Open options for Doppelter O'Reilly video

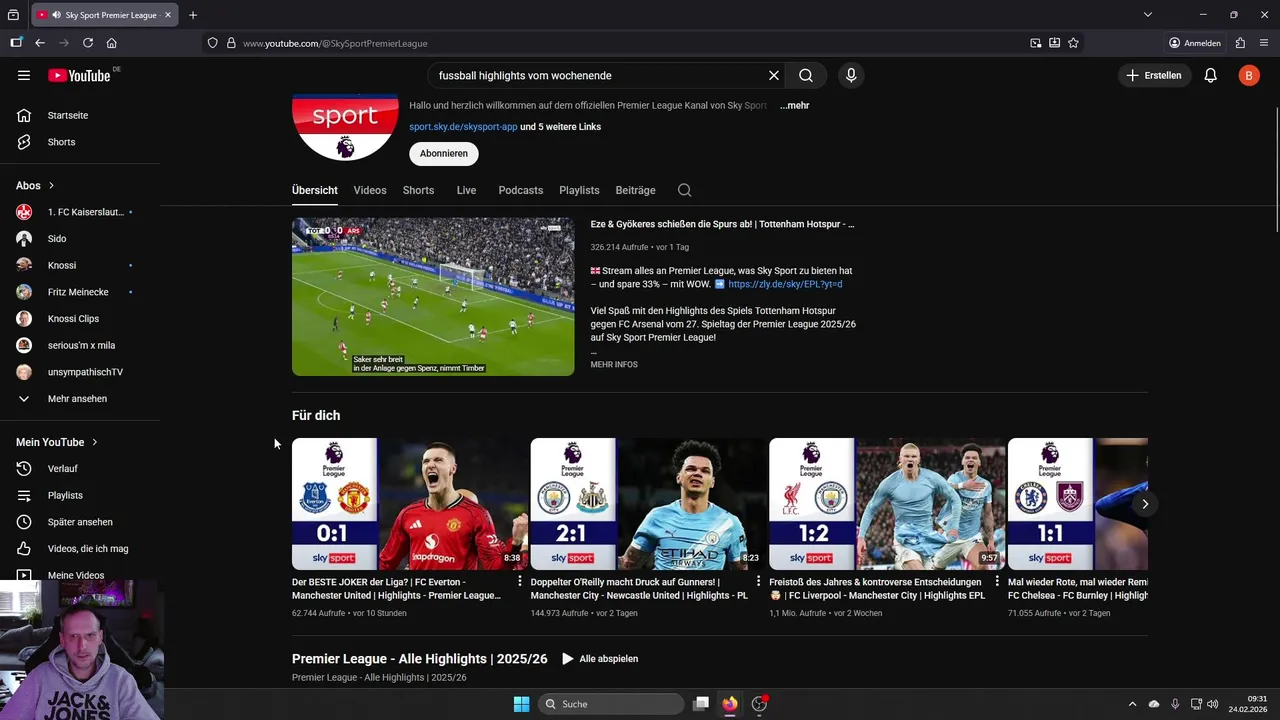click(758, 581)
